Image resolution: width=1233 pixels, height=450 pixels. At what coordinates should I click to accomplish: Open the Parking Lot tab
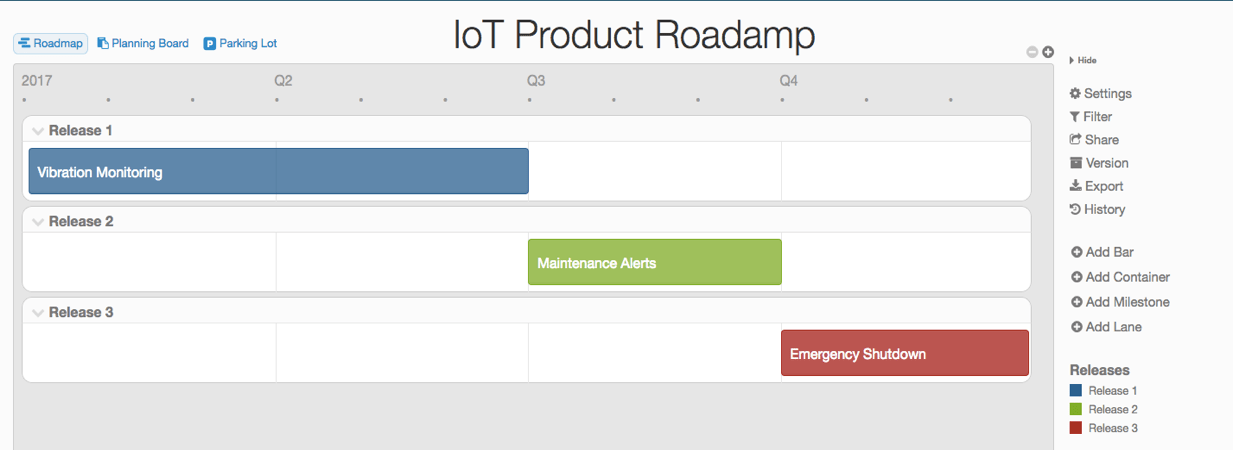(x=240, y=44)
